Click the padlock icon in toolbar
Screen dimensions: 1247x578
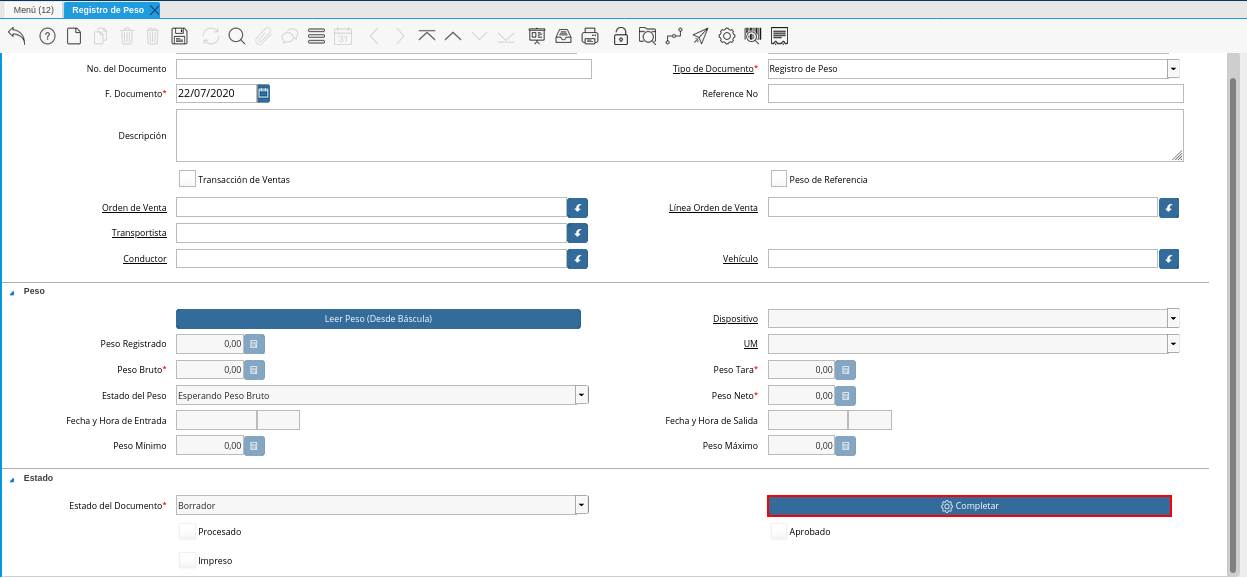(x=621, y=37)
